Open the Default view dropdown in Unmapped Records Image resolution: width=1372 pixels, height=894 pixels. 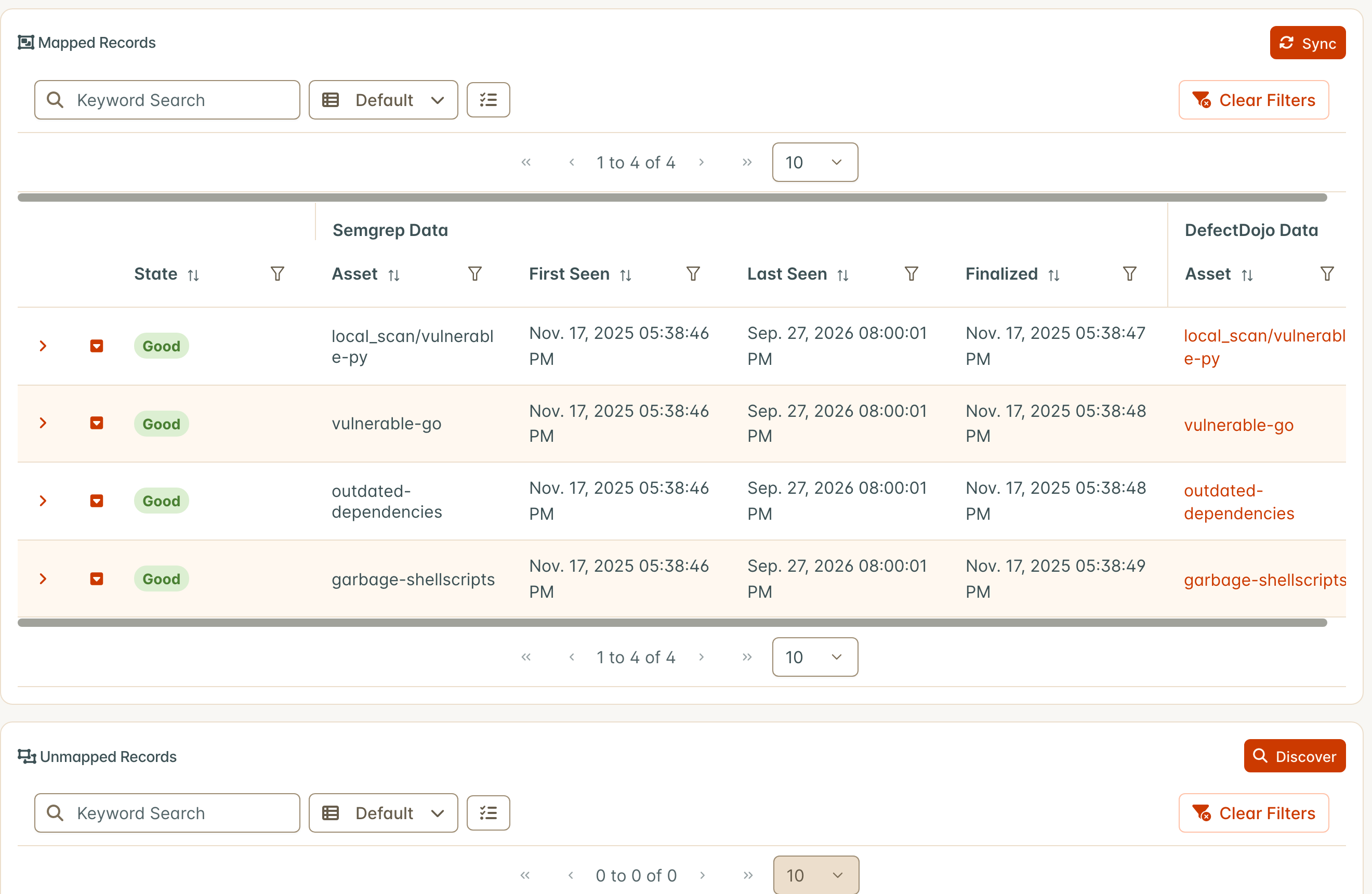click(x=383, y=812)
